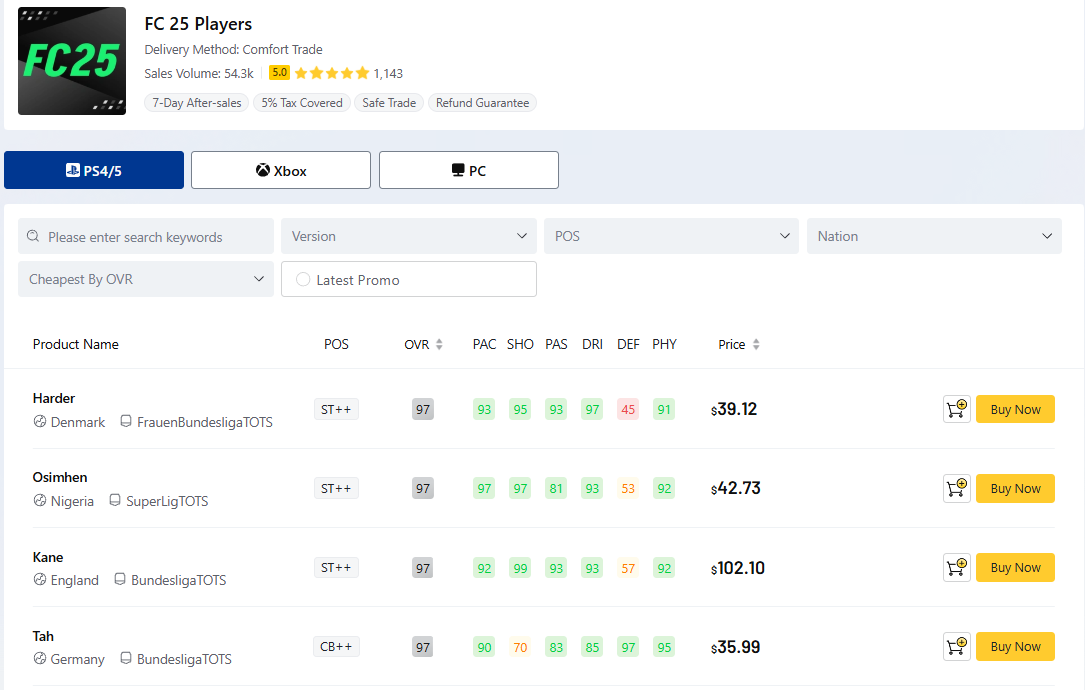Click the PAC column header

[x=484, y=344]
